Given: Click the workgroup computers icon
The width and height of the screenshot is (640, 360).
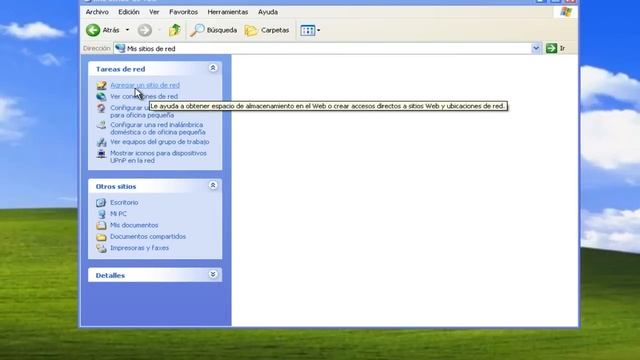Looking at the screenshot, I should 101,142.
